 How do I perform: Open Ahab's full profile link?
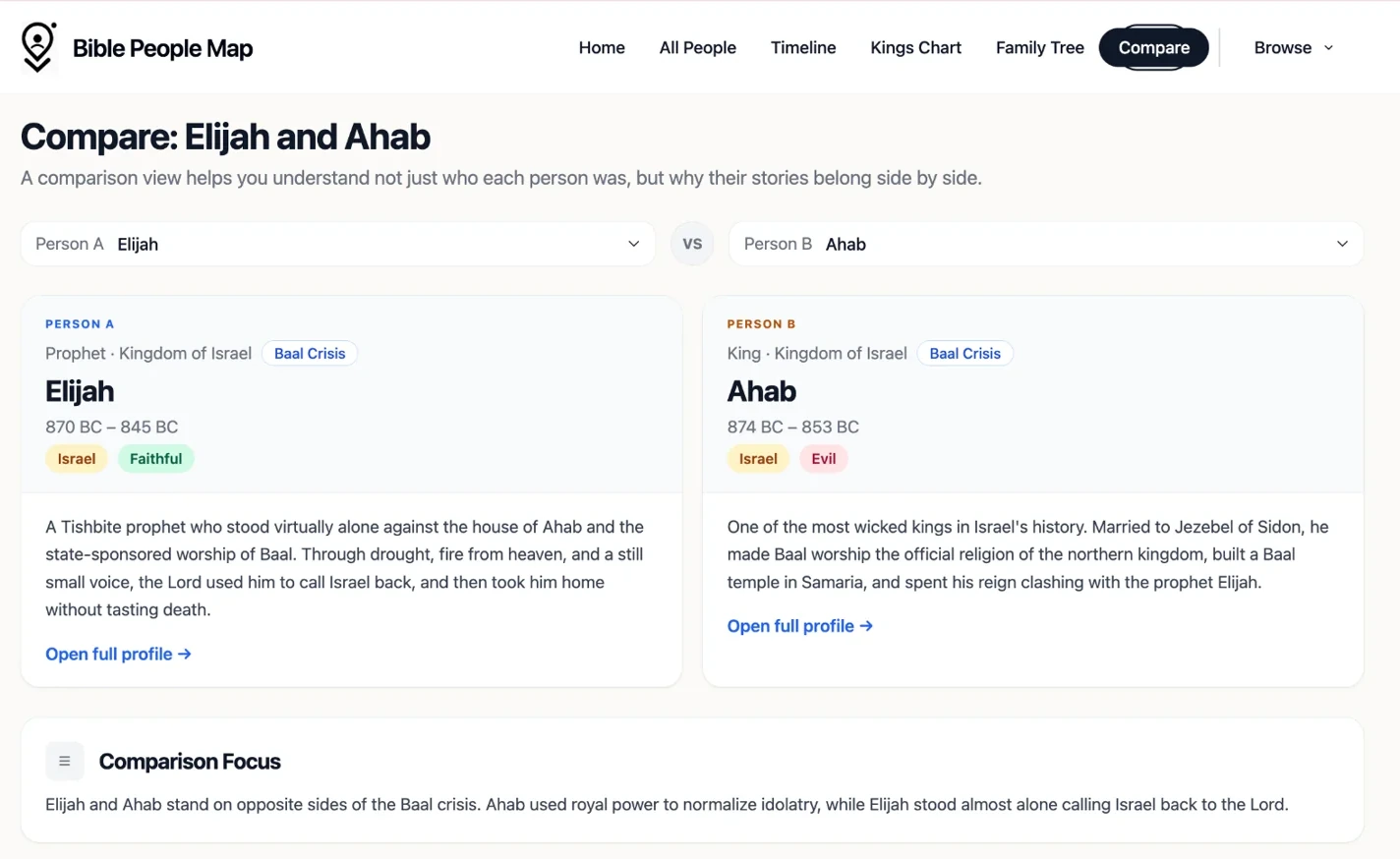tap(799, 626)
